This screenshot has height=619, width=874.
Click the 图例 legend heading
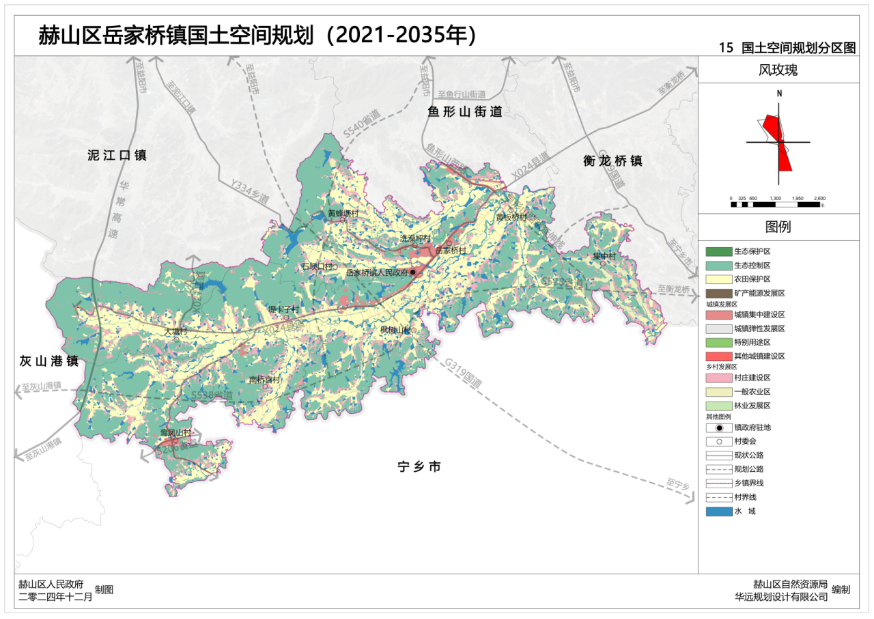(x=778, y=227)
